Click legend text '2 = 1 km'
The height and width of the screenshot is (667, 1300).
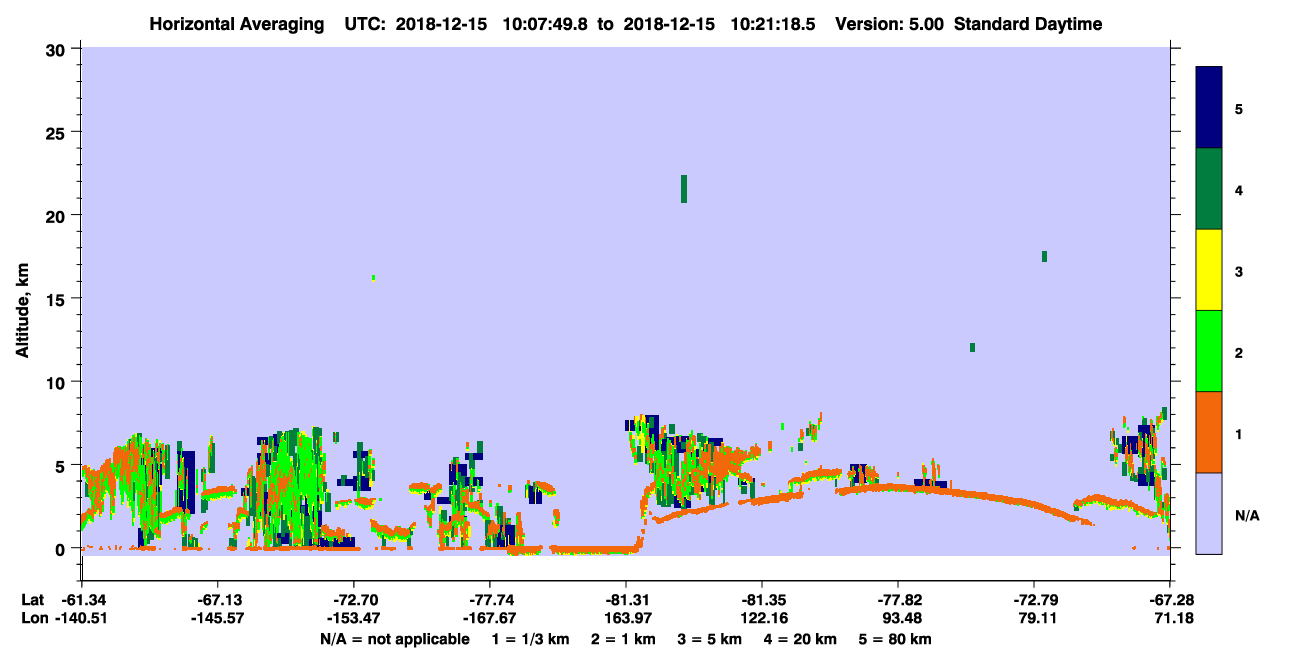tap(622, 639)
